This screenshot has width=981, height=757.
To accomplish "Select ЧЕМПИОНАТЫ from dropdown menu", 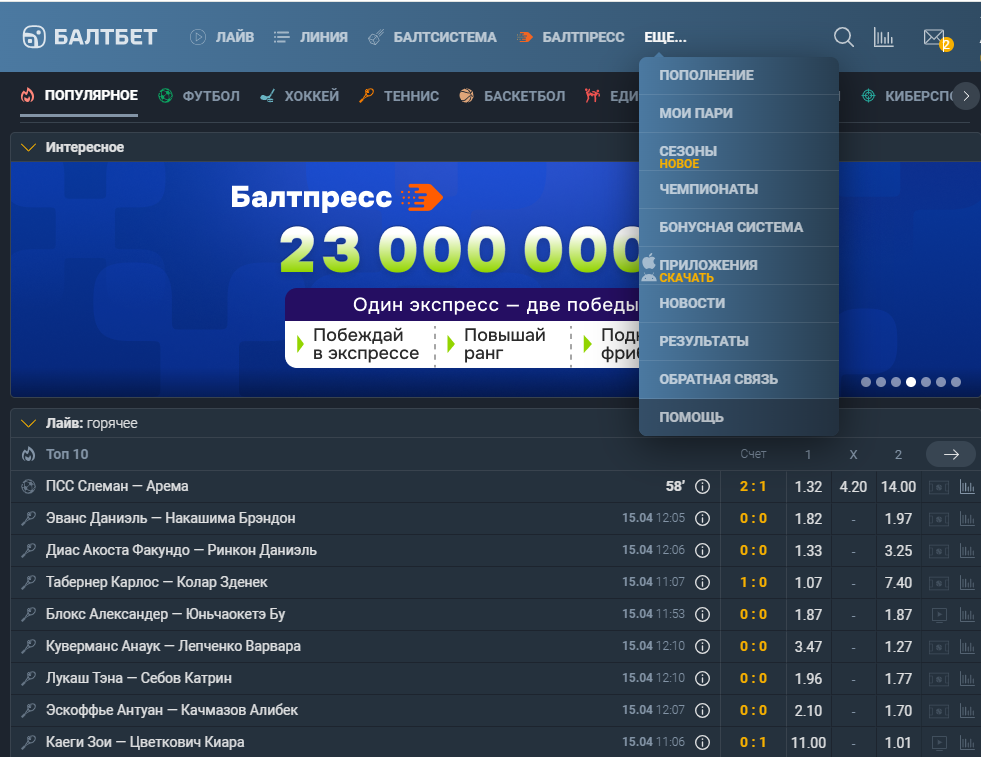I will (739, 189).
